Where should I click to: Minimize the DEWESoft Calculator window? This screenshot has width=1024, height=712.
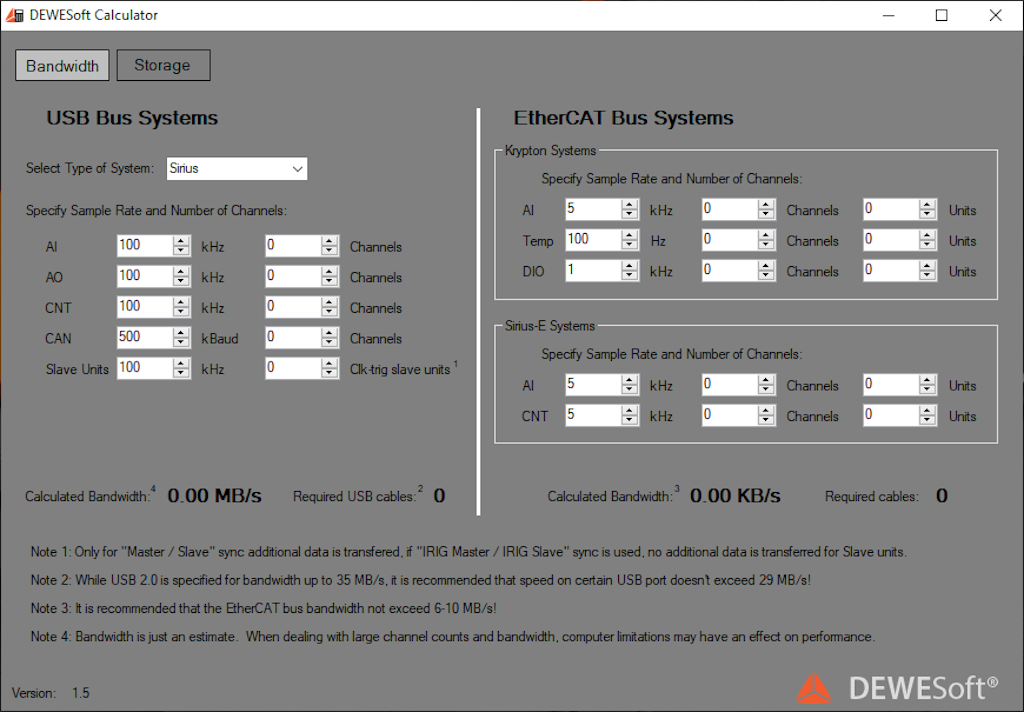click(x=888, y=15)
